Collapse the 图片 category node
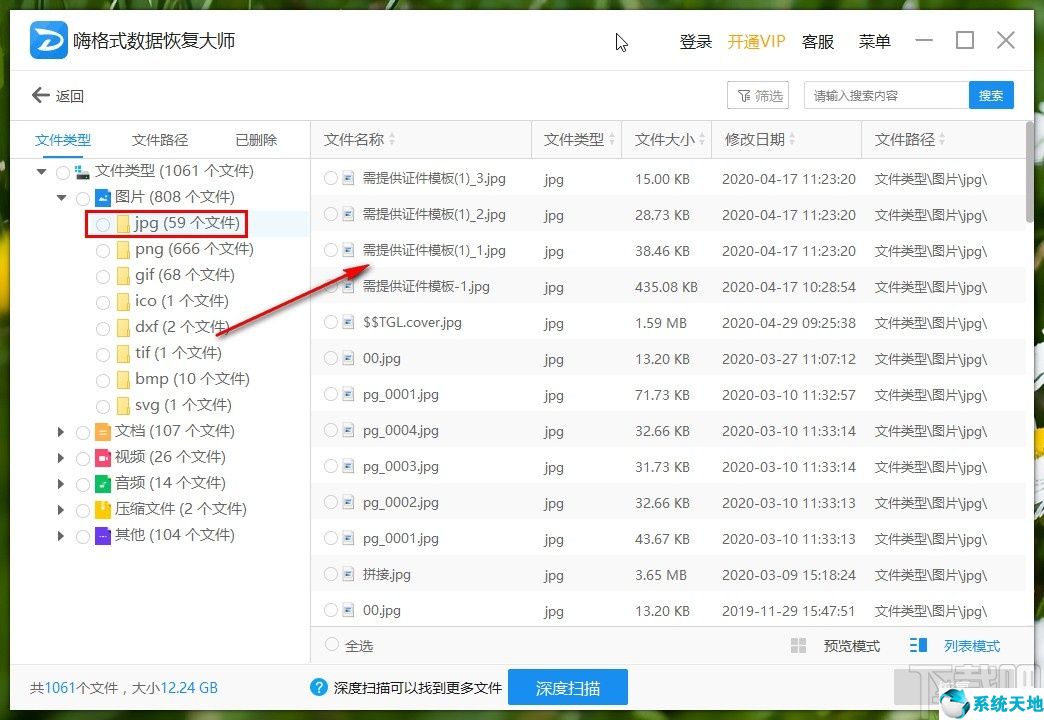The height and width of the screenshot is (720, 1044). pyautogui.click(x=61, y=197)
